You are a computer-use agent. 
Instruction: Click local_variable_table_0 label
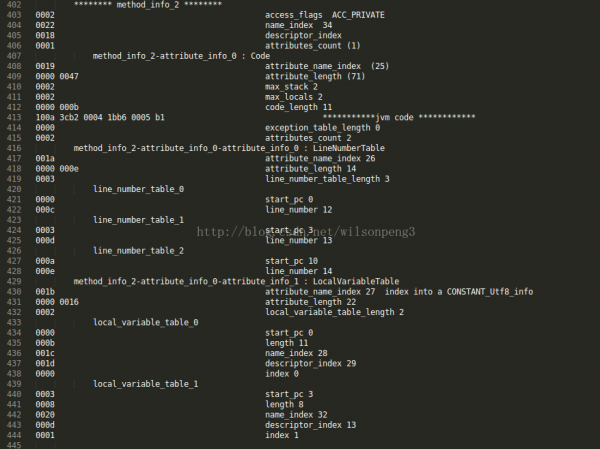(x=145, y=322)
